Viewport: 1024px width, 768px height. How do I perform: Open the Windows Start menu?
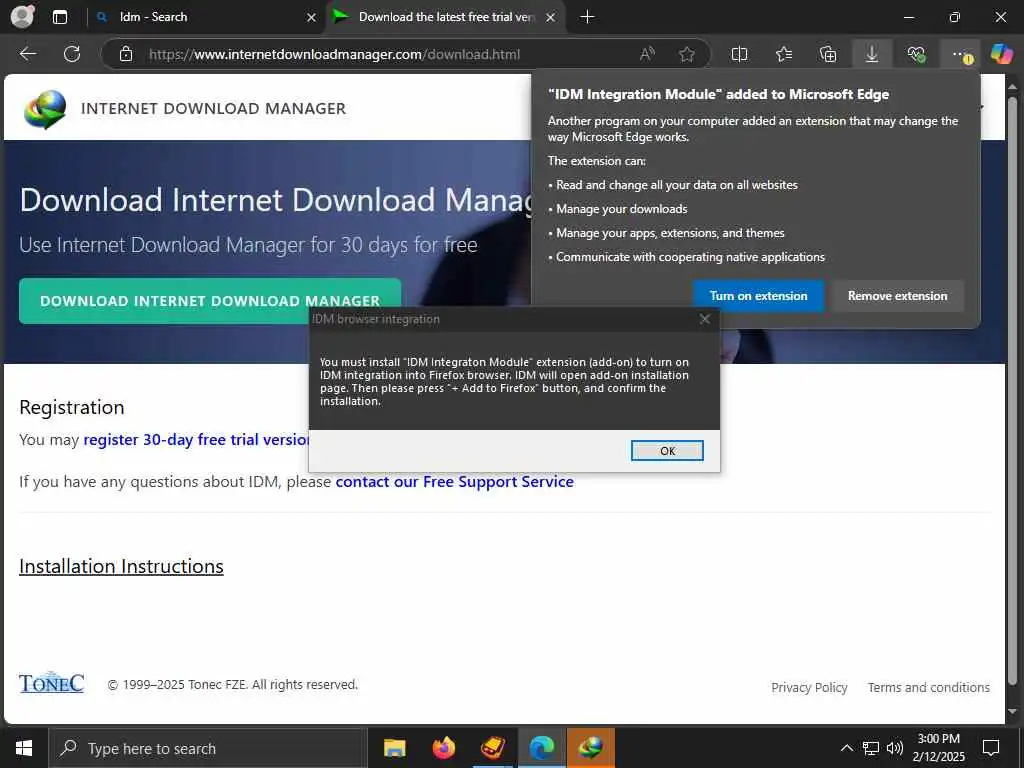click(x=24, y=748)
